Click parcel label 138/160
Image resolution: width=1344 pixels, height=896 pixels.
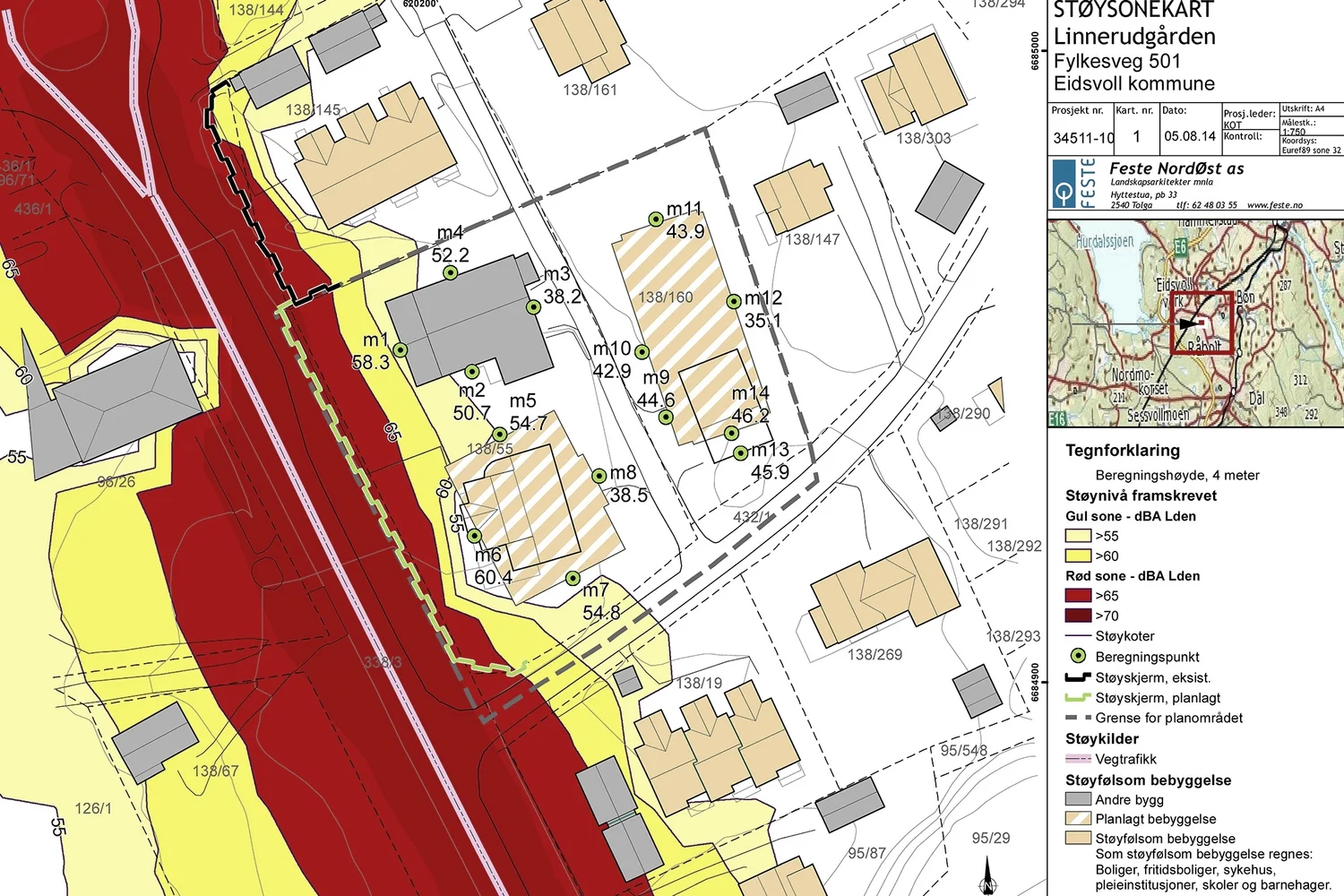[x=666, y=297]
